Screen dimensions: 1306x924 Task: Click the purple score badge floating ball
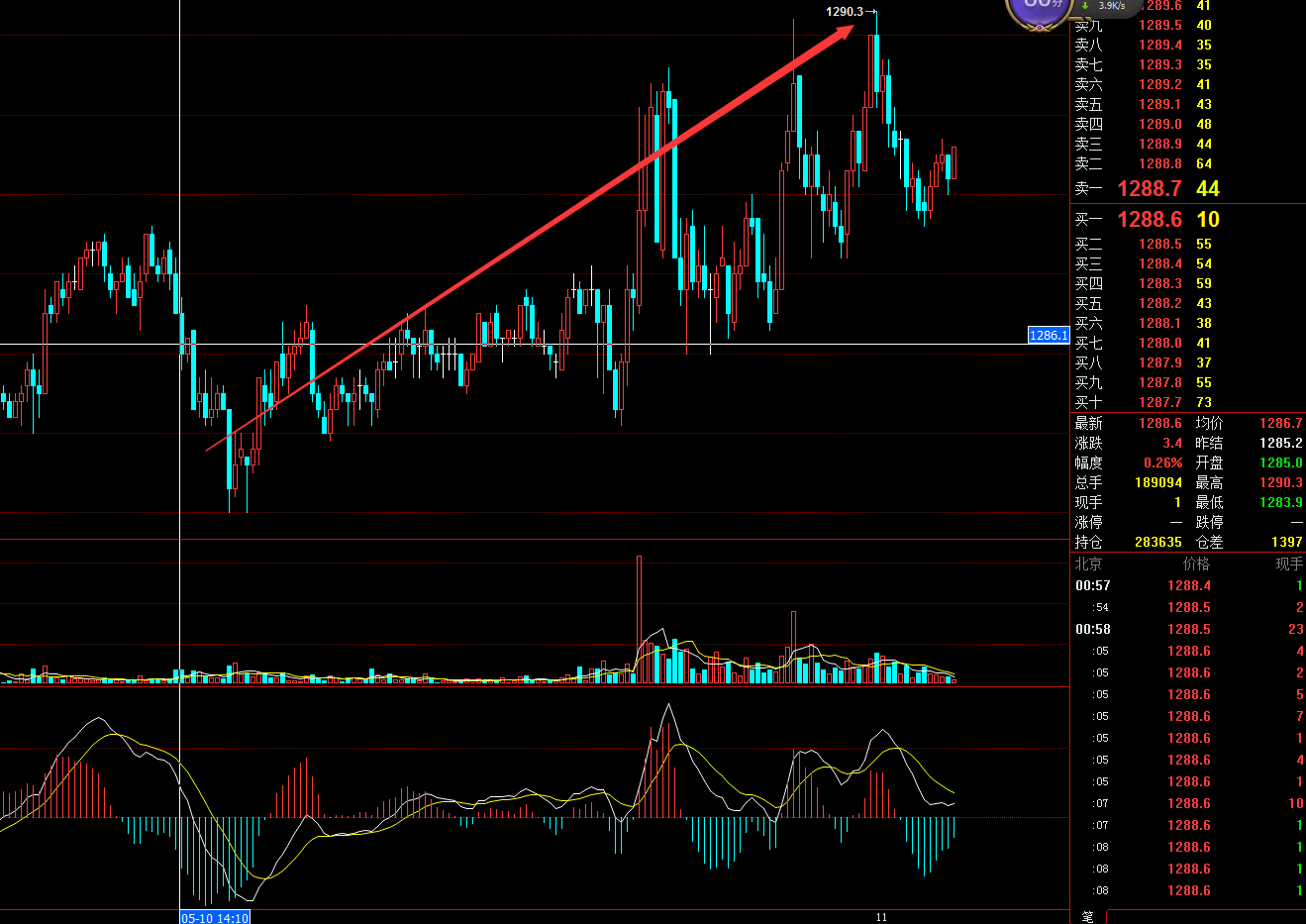(x=1040, y=10)
